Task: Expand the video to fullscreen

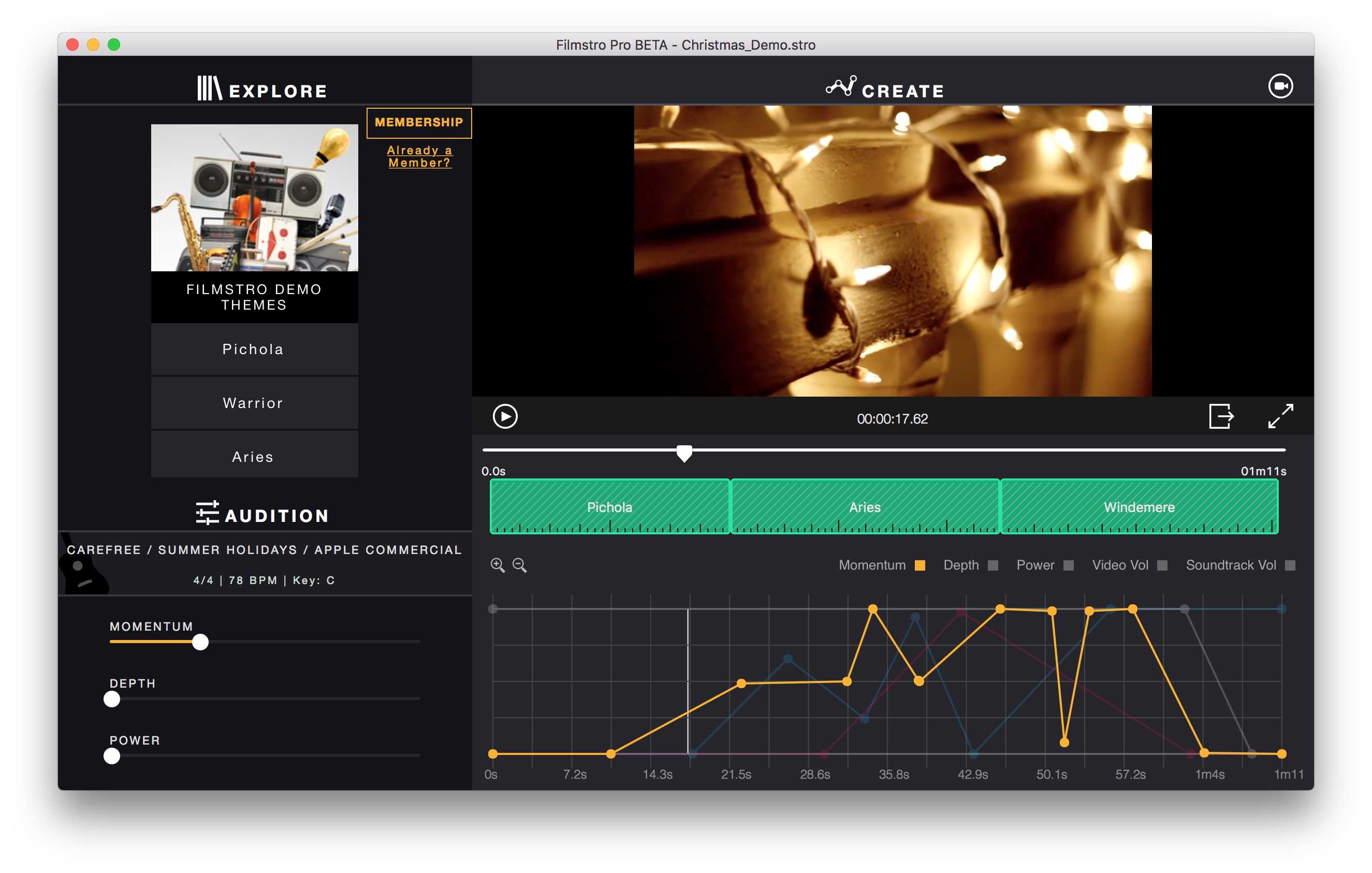Action: click(x=1282, y=416)
